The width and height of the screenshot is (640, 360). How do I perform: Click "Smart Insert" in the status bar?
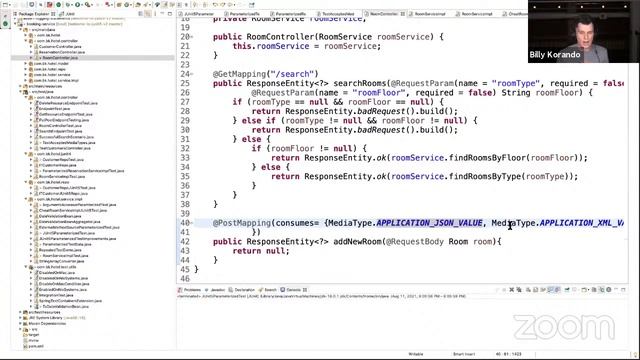coord(464,354)
